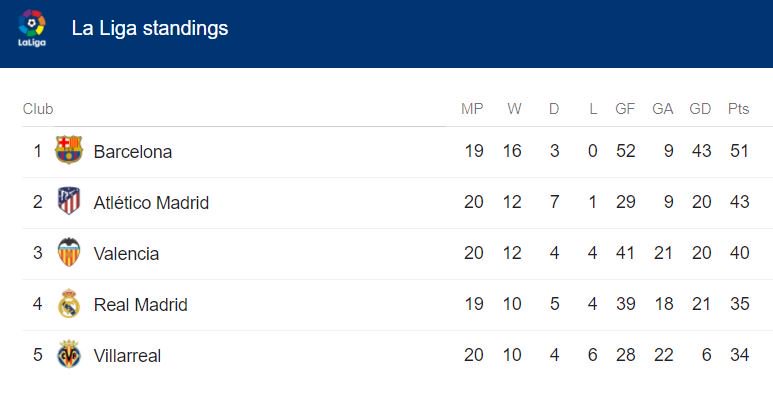The image size is (773, 411).
Task: Click the MP column header
Action: (472, 109)
